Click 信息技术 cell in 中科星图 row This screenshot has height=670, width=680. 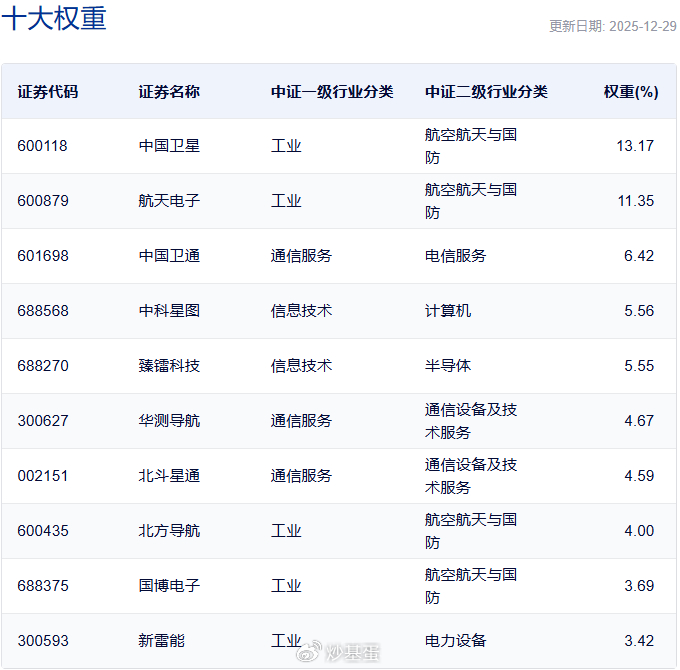pos(301,311)
